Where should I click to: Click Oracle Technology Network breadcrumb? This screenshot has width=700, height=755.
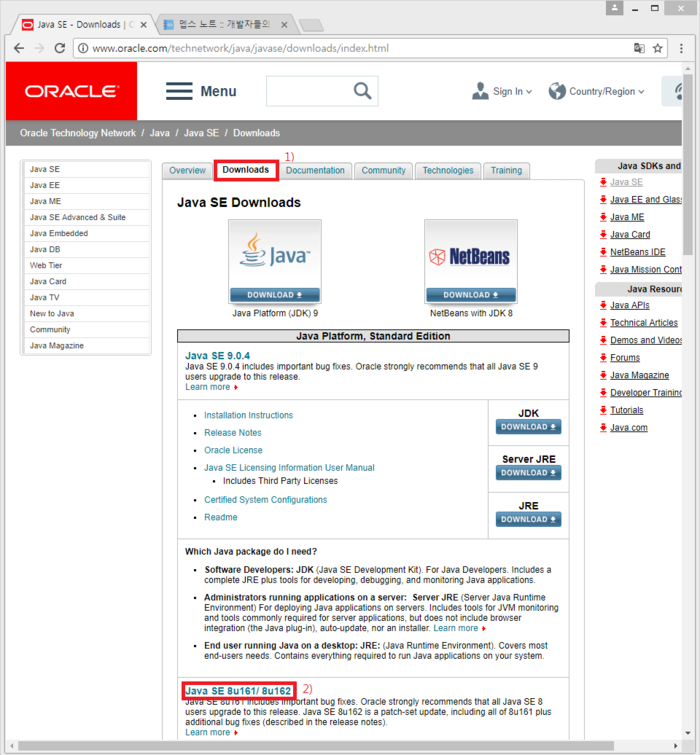click(78, 133)
